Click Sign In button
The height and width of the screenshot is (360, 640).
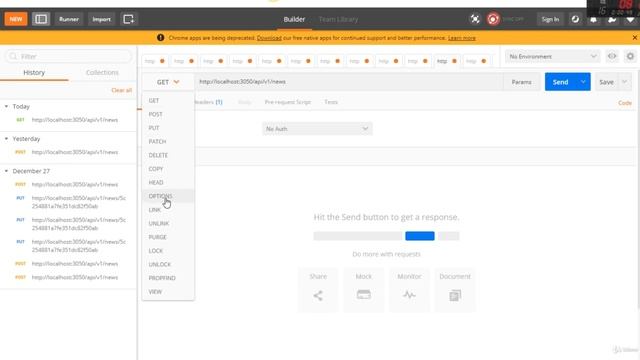pos(550,19)
